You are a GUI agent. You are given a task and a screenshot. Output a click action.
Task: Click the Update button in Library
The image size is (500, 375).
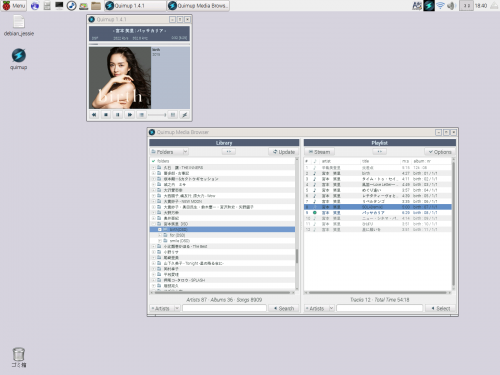click(284, 152)
